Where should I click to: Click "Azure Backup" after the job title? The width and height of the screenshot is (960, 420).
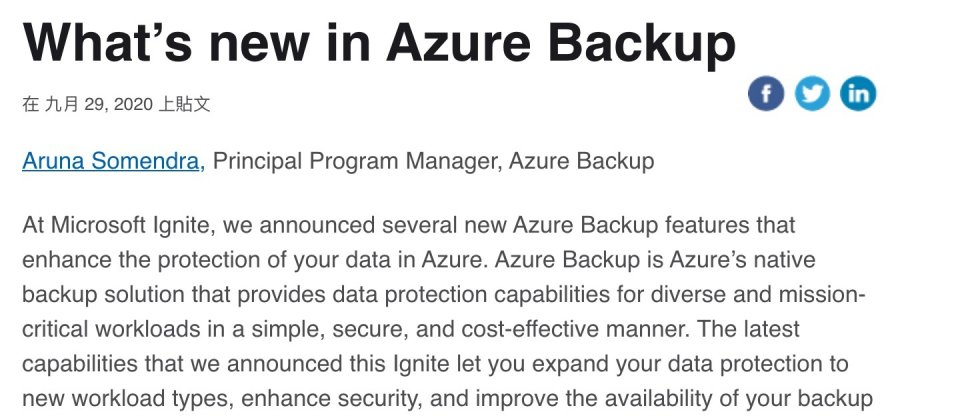[x=581, y=161]
